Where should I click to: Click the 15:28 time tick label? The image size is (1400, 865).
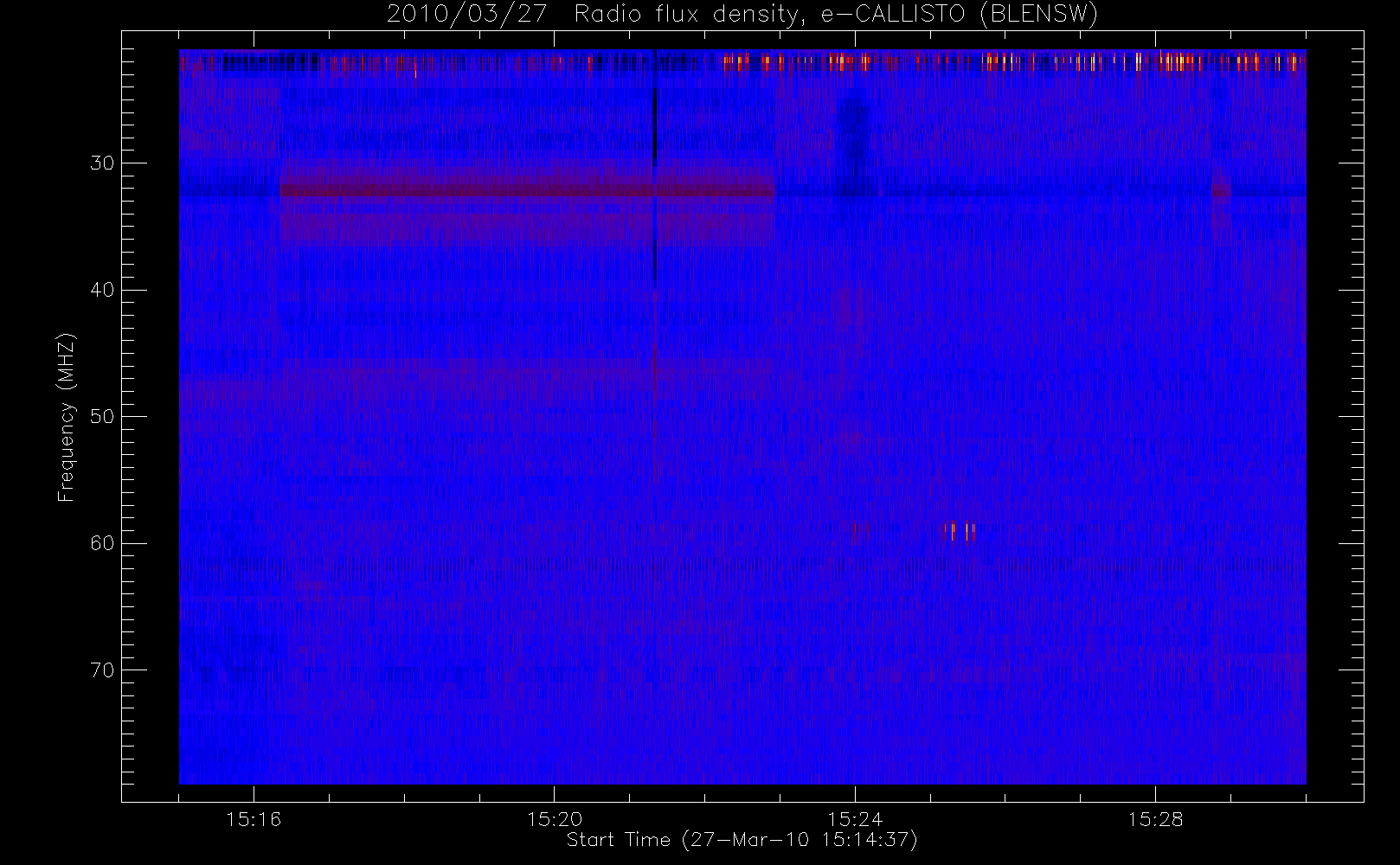click(x=1155, y=818)
